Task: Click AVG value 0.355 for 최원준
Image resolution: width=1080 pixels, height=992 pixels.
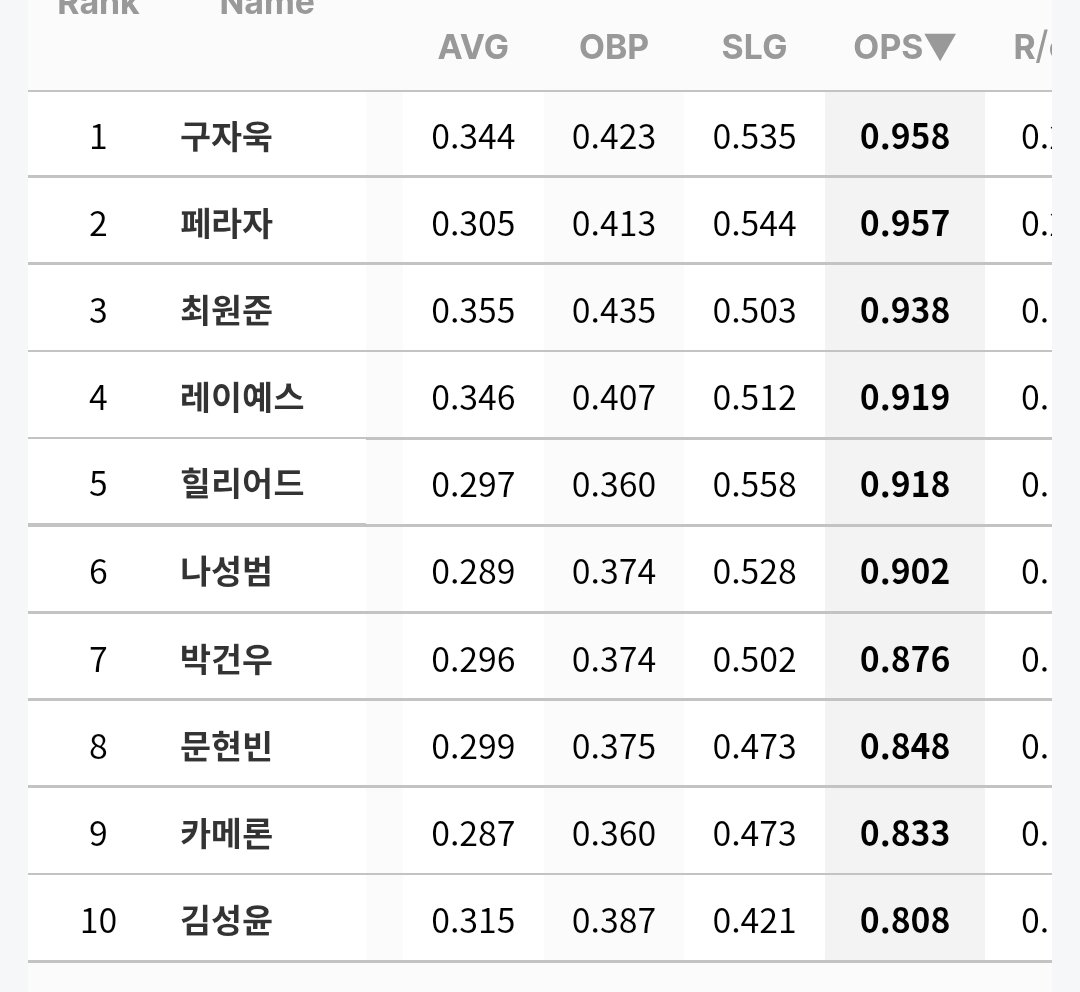Action: click(473, 311)
